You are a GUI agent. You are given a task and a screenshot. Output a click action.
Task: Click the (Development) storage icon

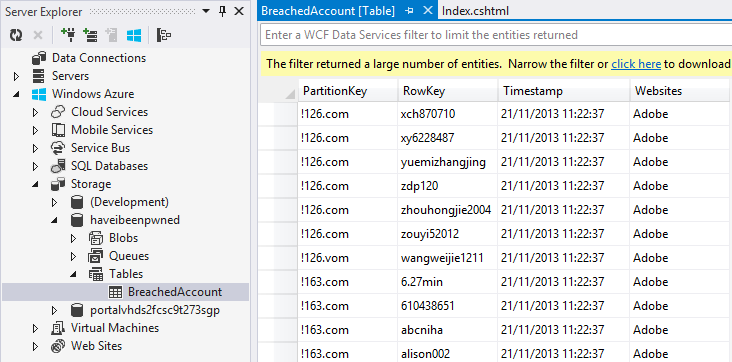coord(77,202)
